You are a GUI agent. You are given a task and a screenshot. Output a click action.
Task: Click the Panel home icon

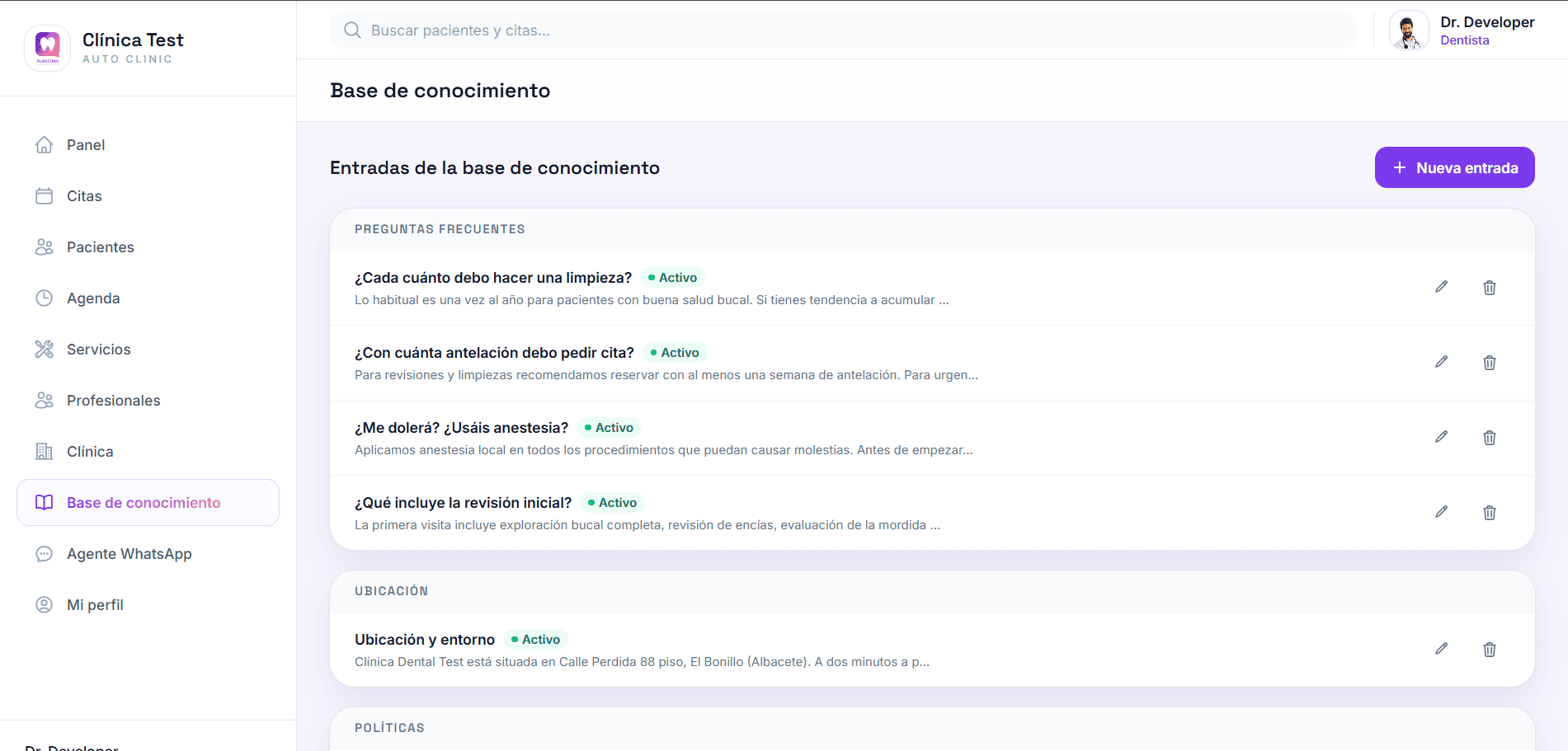coord(45,145)
